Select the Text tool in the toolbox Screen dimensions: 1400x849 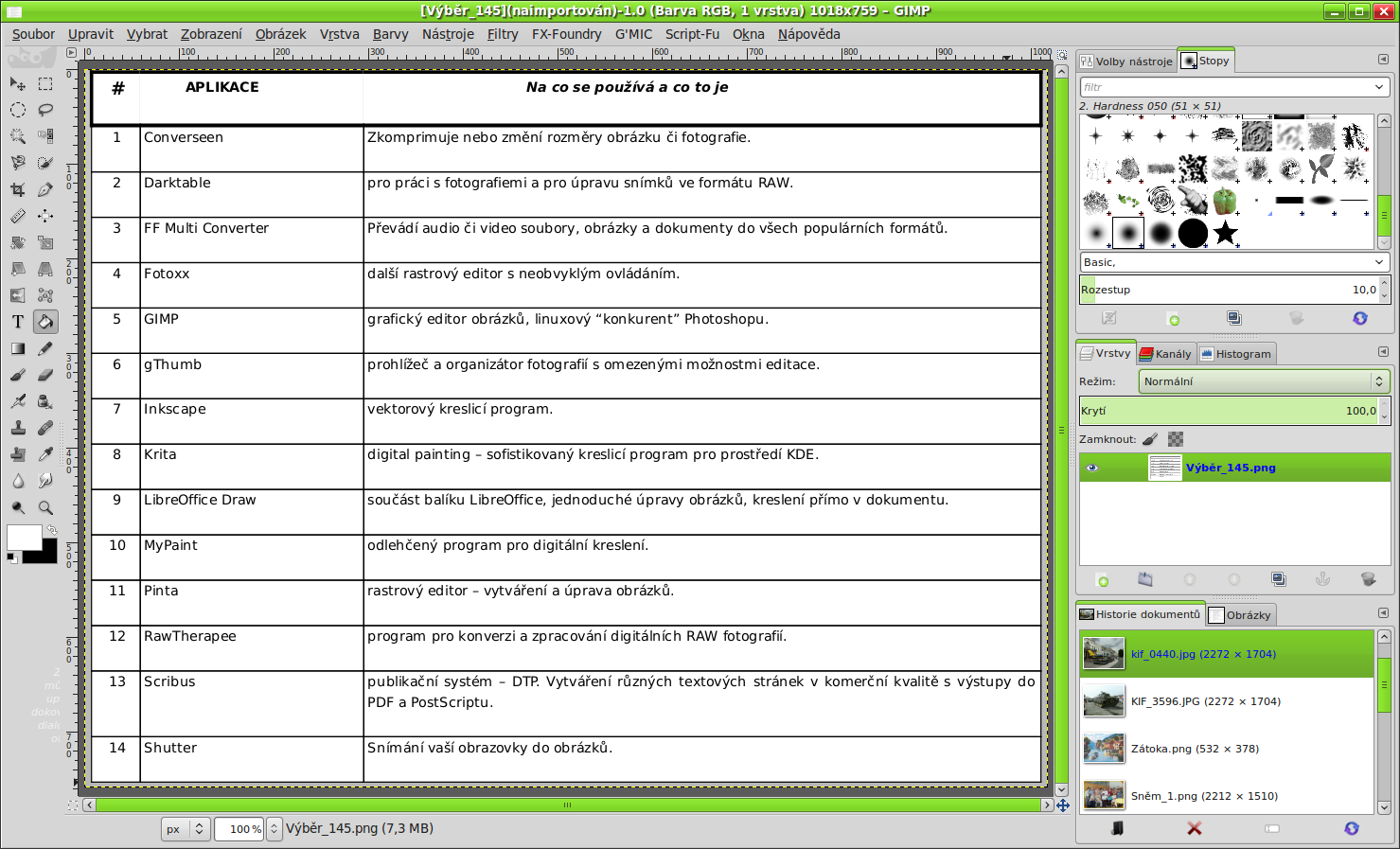[18, 322]
